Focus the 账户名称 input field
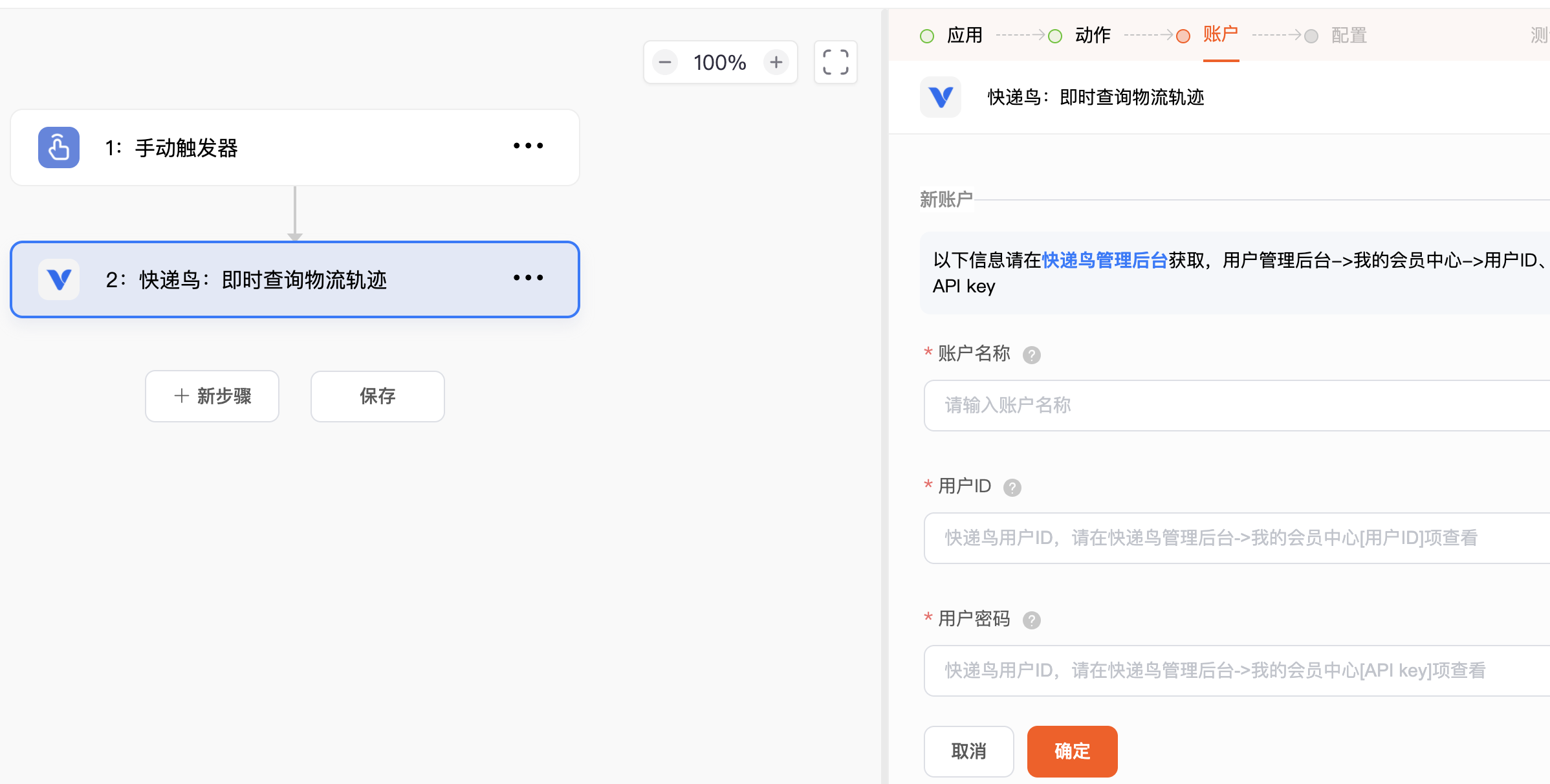 coord(1237,406)
